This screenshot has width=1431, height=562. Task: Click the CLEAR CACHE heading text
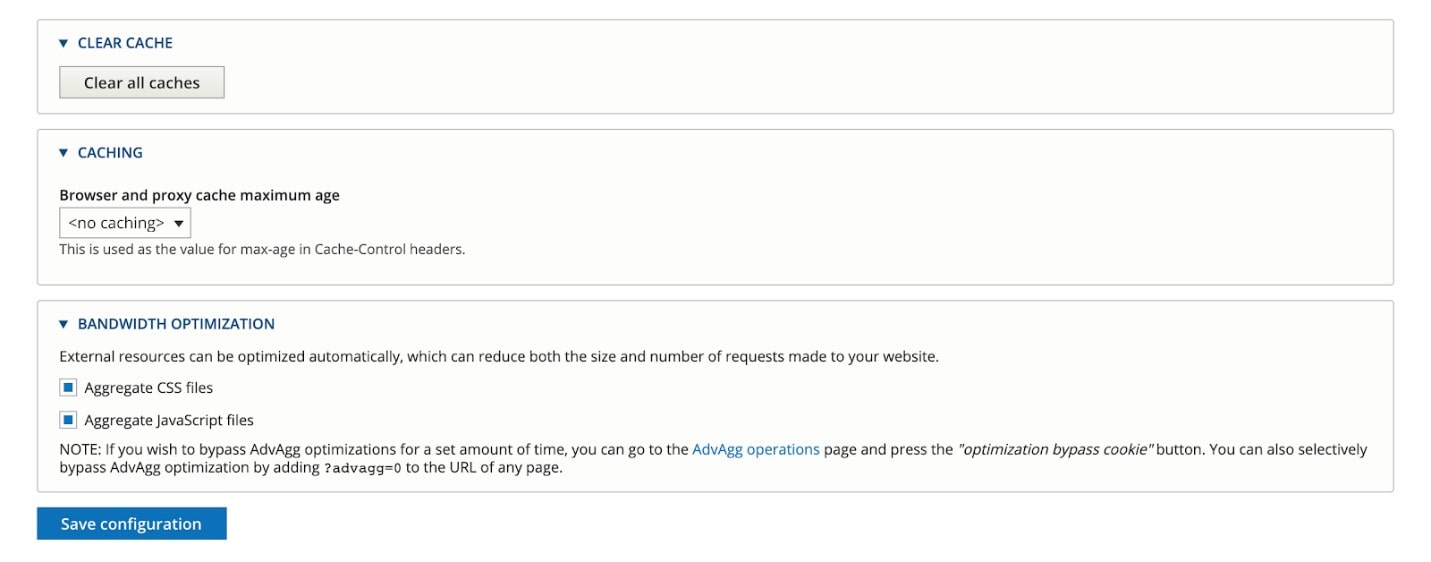(x=125, y=43)
